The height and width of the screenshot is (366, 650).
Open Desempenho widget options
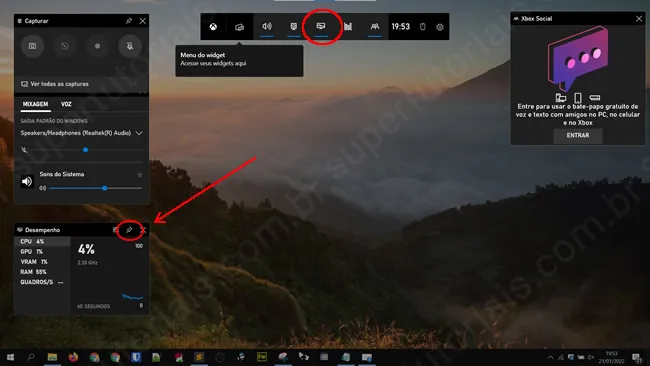point(115,230)
